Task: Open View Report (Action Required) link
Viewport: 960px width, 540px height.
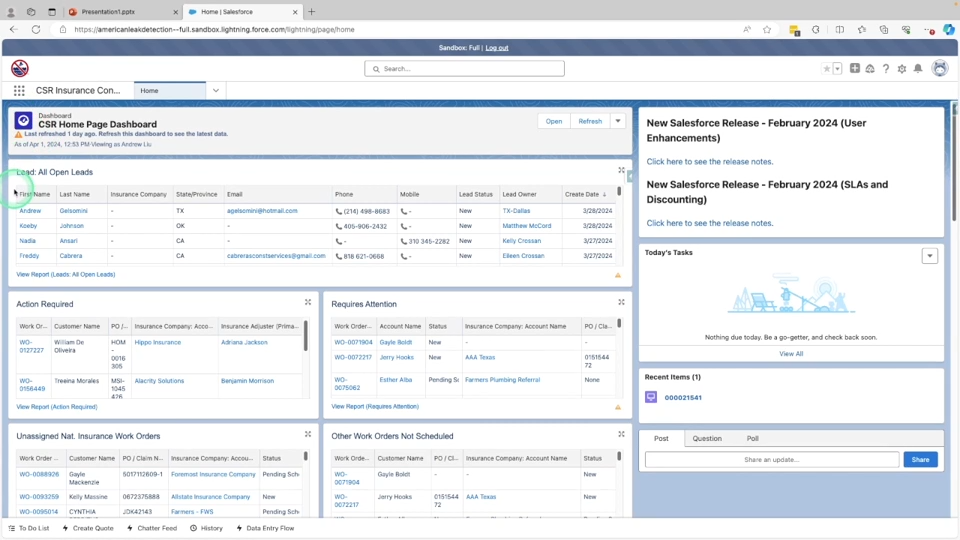Action: click(56, 407)
